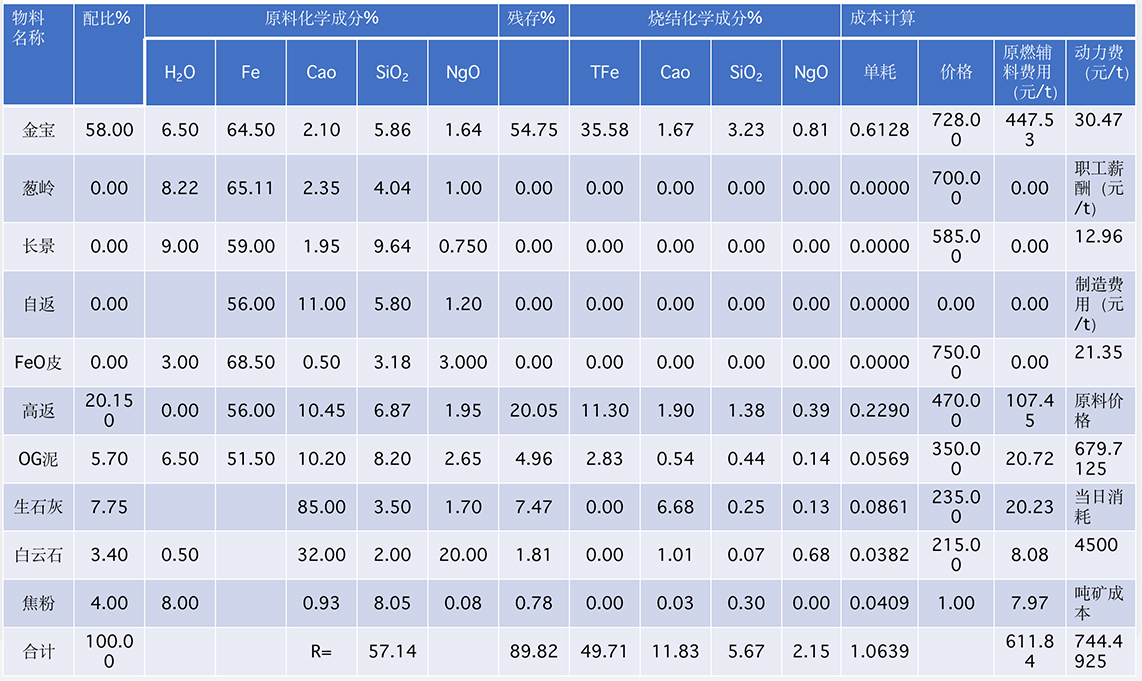Click the 原料化学成分% group header
1142x681 pixels.
pos(321,19)
